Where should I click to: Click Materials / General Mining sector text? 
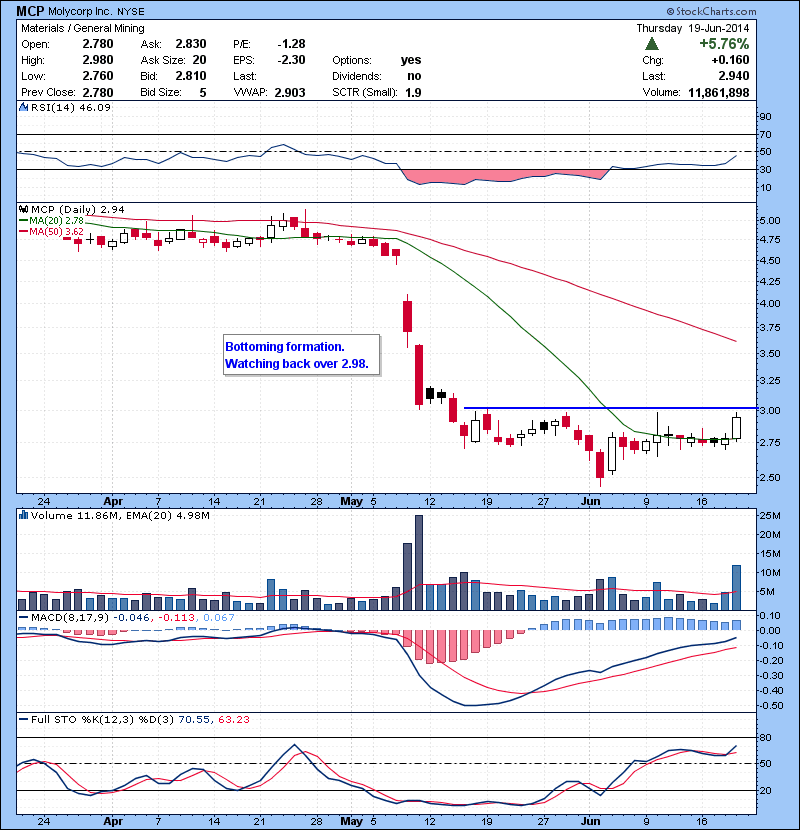pos(83,29)
